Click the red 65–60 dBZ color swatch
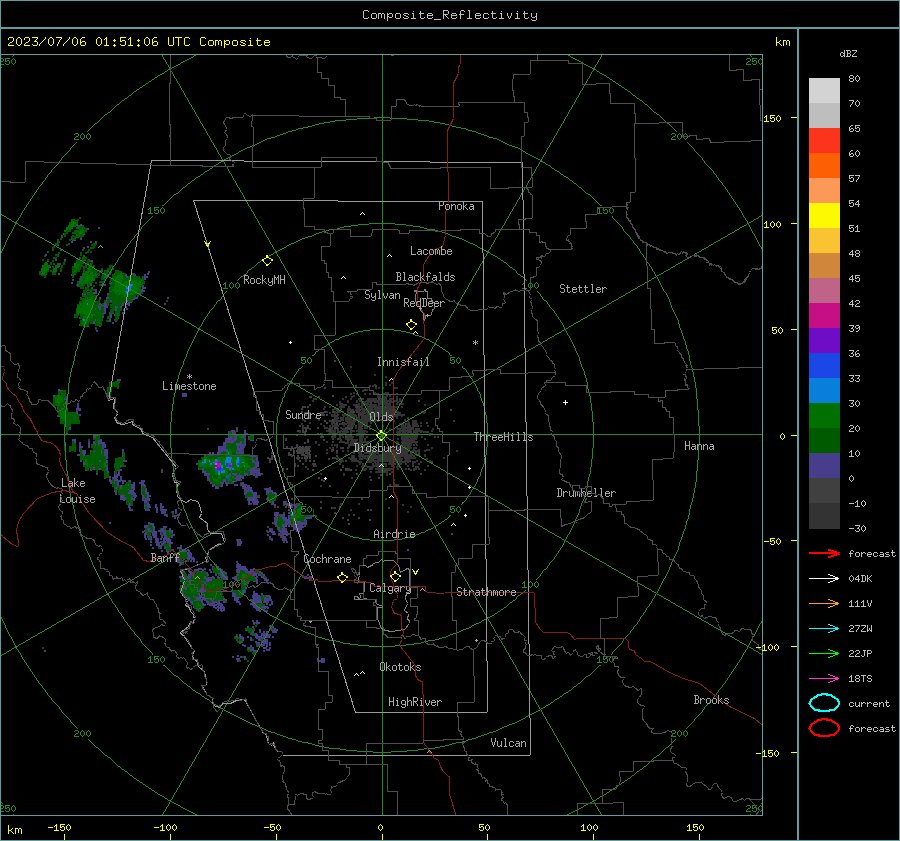This screenshot has height=841, width=900. tap(824, 140)
